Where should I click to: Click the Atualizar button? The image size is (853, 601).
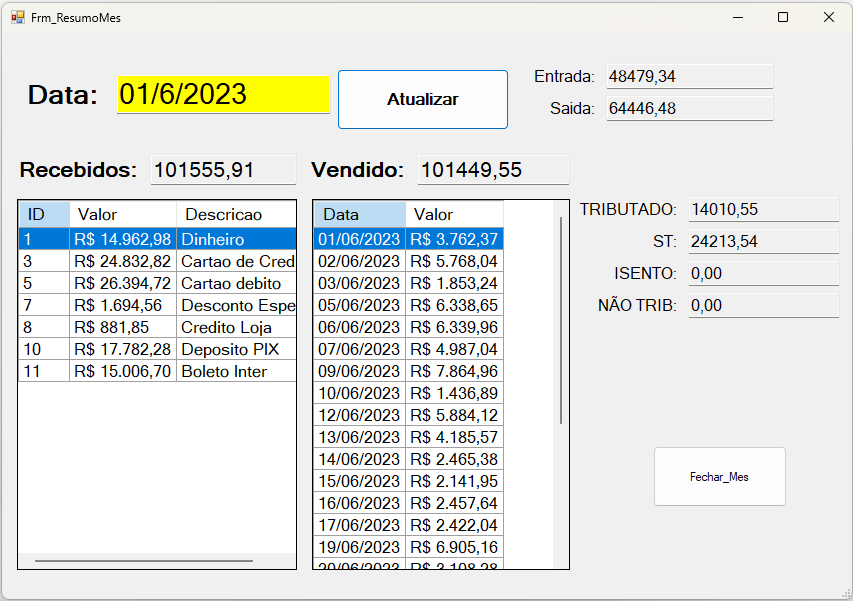pyautogui.click(x=422, y=100)
